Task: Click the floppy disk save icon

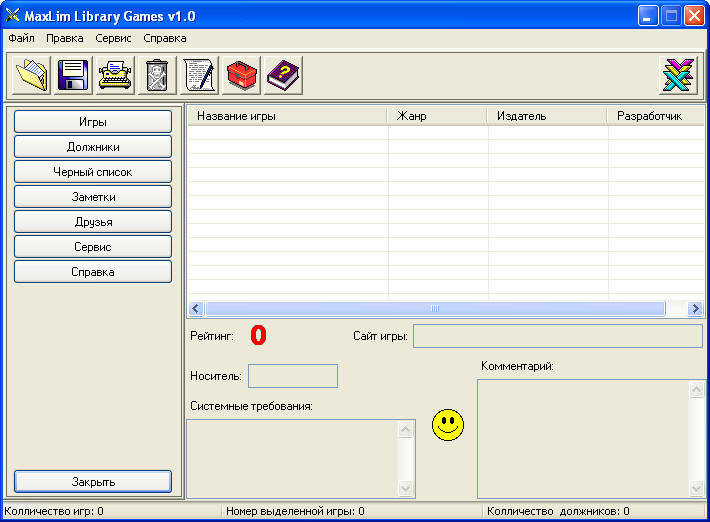Action: pos(74,75)
